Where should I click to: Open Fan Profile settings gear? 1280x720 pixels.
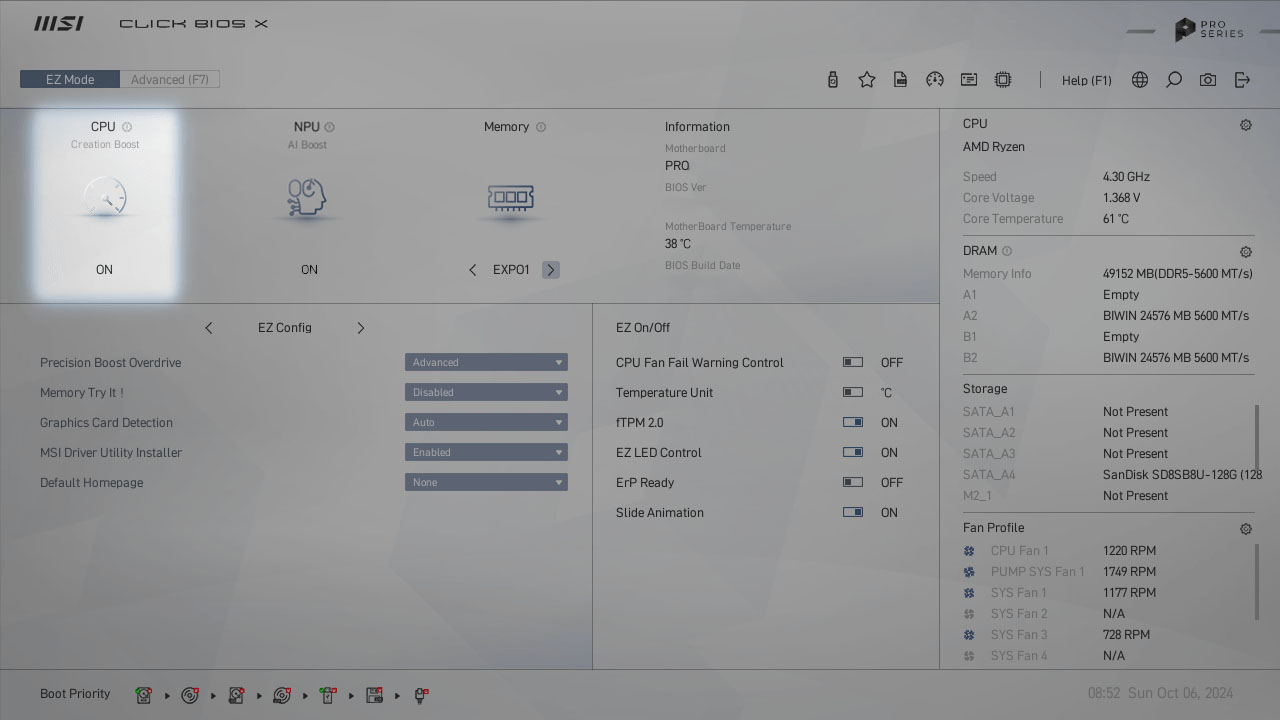point(1246,529)
